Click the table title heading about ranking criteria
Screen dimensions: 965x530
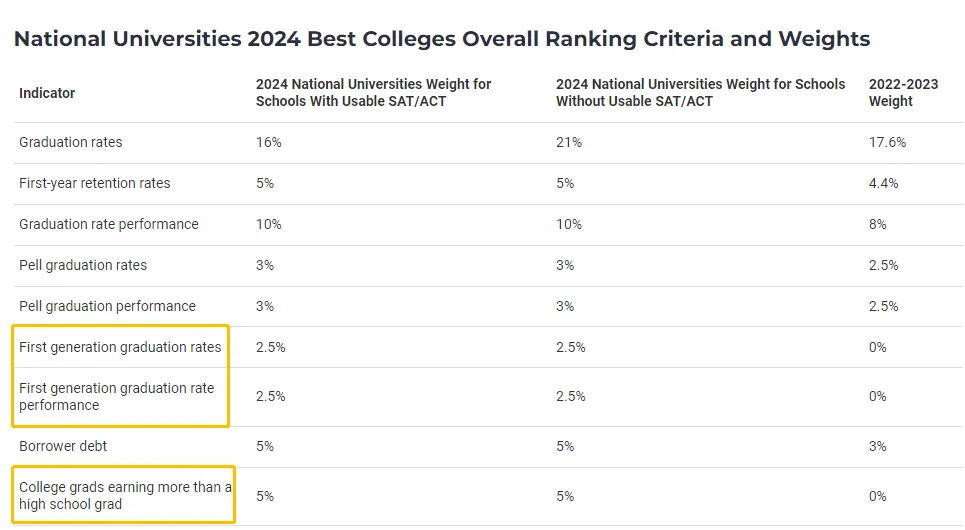point(441,39)
